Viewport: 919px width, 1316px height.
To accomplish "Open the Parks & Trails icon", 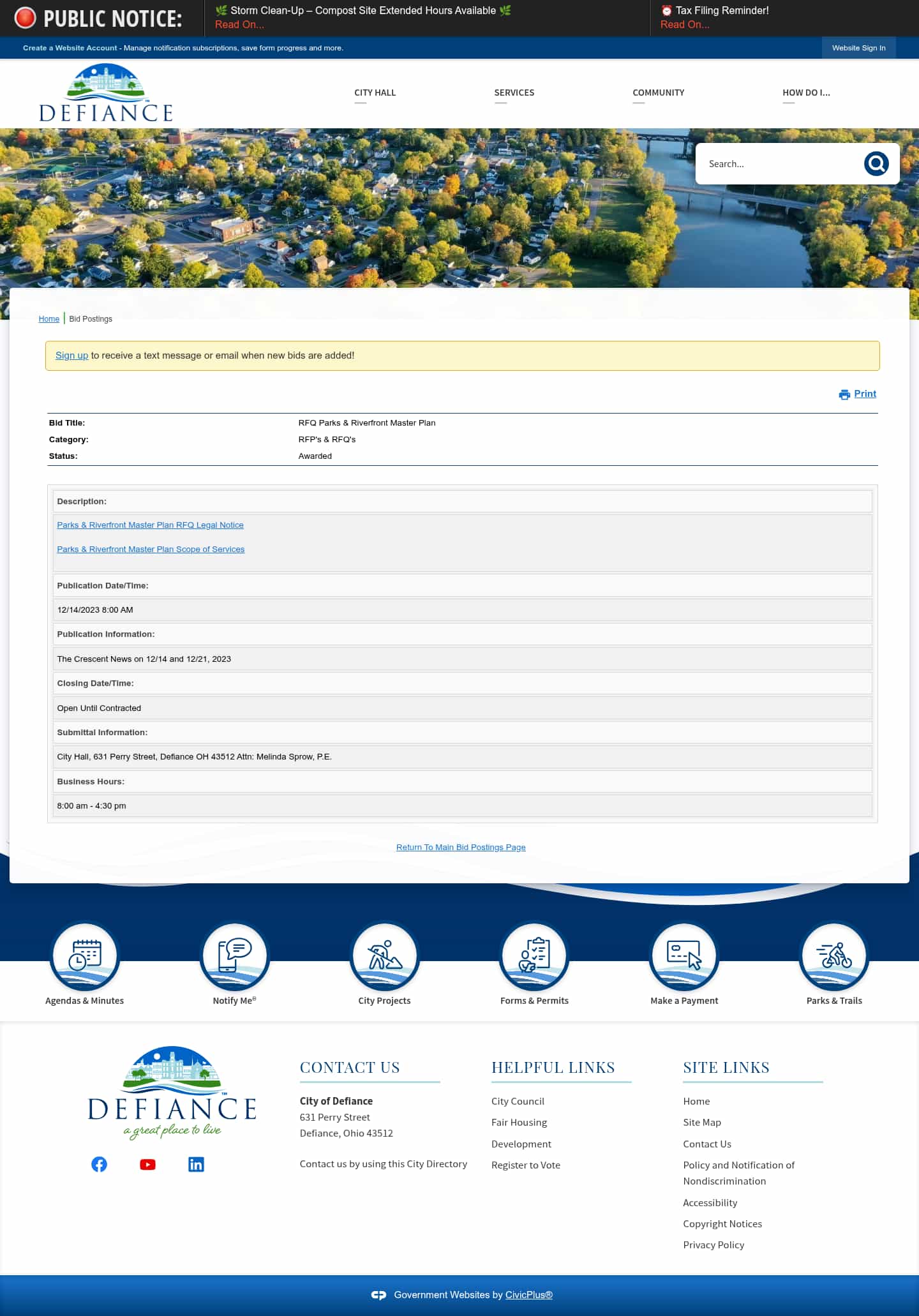I will pos(834,956).
